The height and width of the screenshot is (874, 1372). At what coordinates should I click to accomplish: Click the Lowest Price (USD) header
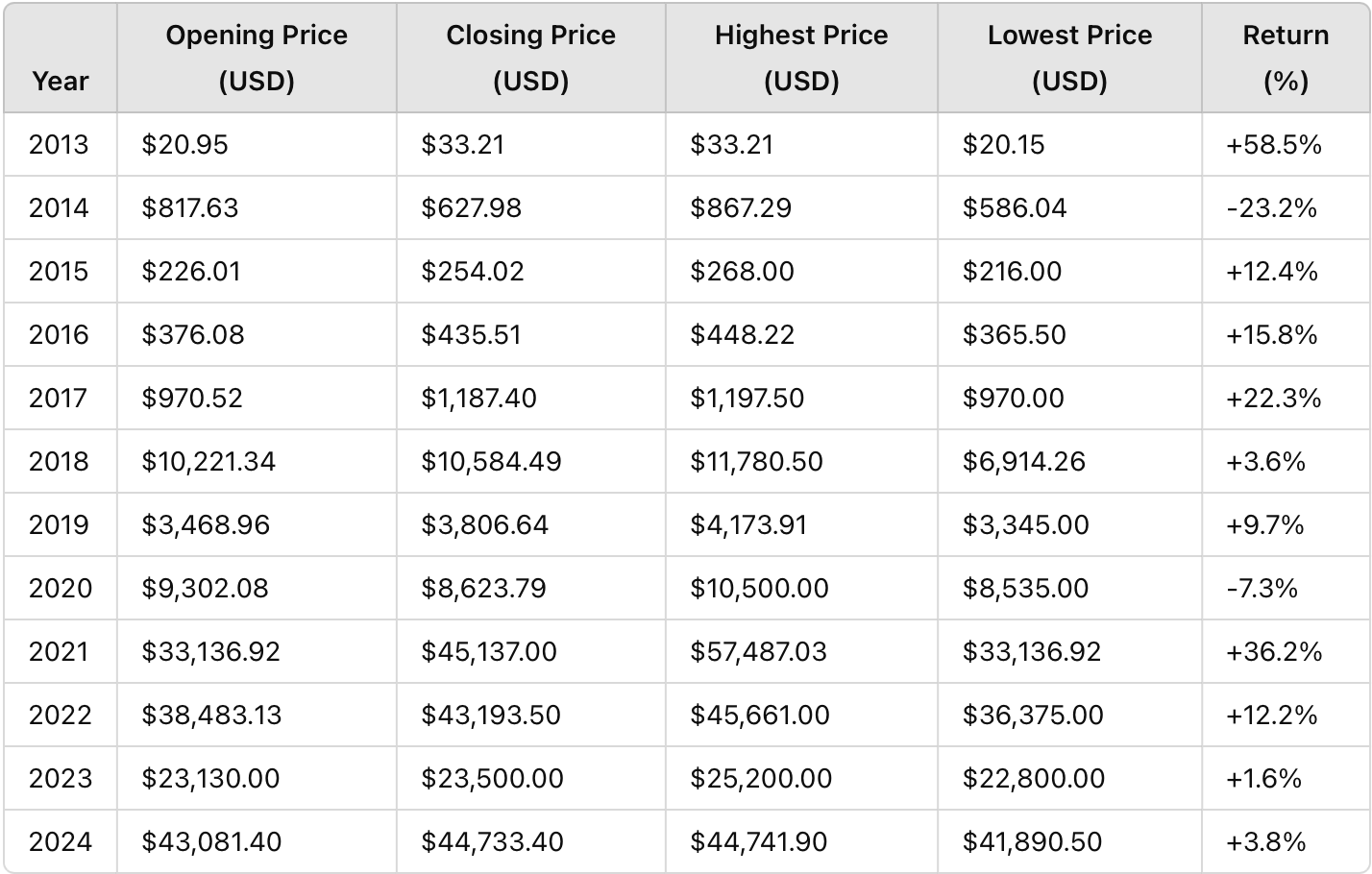pyautogui.click(x=1069, y=58)
